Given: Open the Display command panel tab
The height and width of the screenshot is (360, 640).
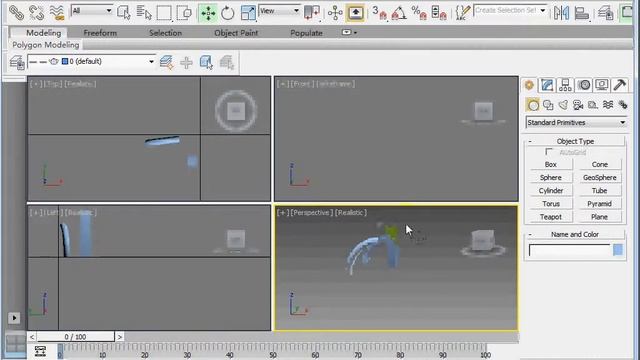Looking at the screenshot, I should pyautogui.click(x=602, y=85).
